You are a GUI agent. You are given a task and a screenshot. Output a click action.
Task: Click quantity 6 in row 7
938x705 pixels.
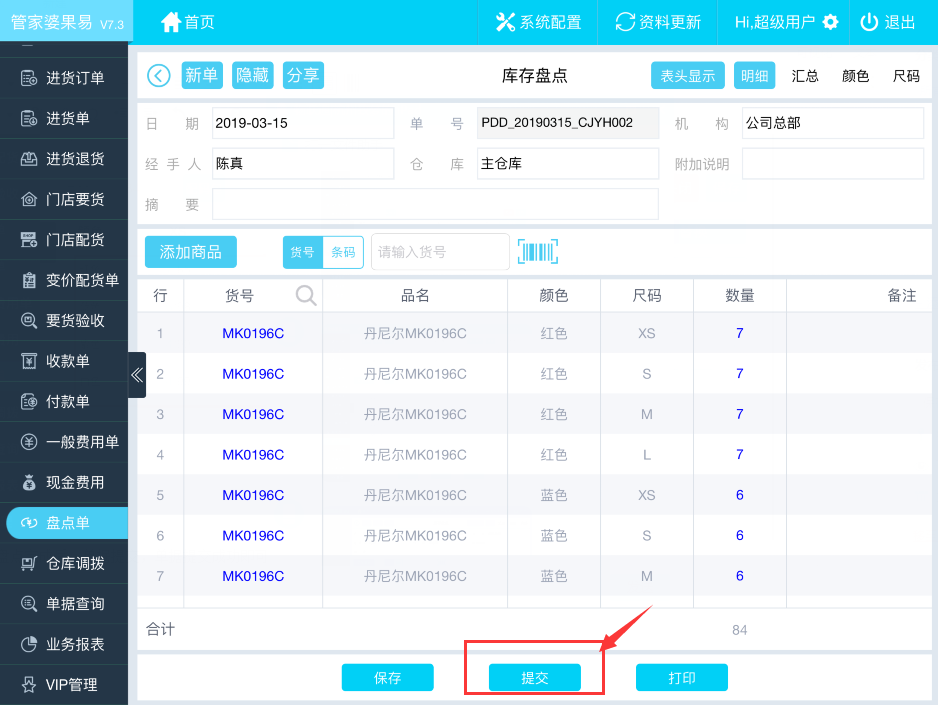(x=739, y=576)
